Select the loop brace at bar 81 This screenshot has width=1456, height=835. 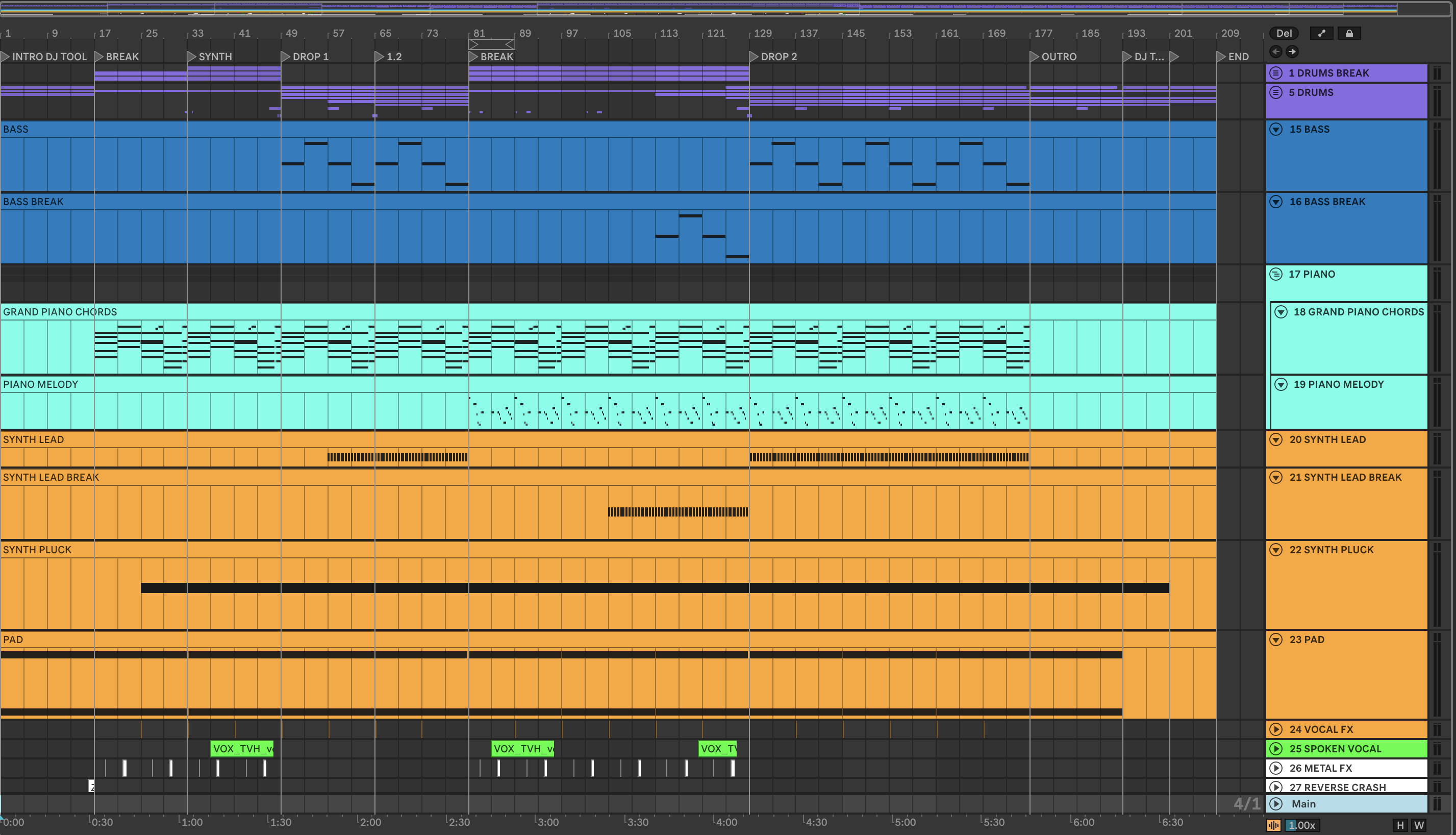(492, 44)
